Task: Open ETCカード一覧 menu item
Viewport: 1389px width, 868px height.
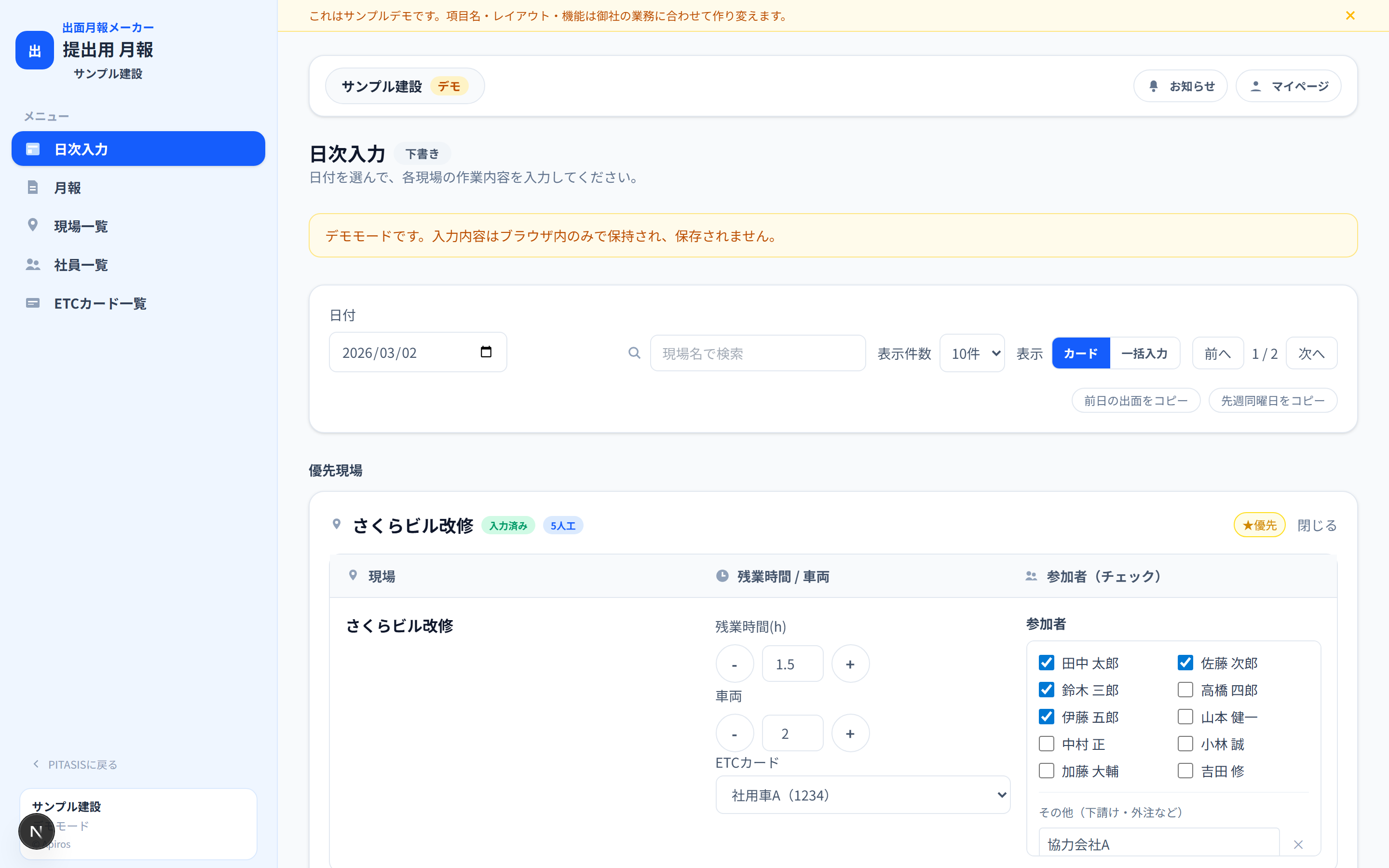Action: 138,303
